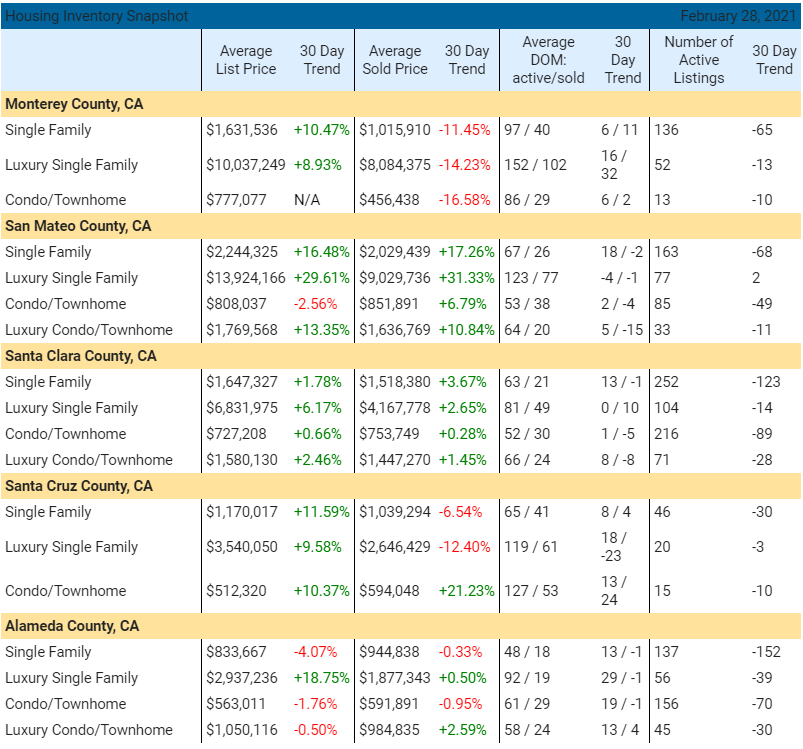
Task: Click the 252 Santa Clara active listings value
Action: [x=665, y=381]
